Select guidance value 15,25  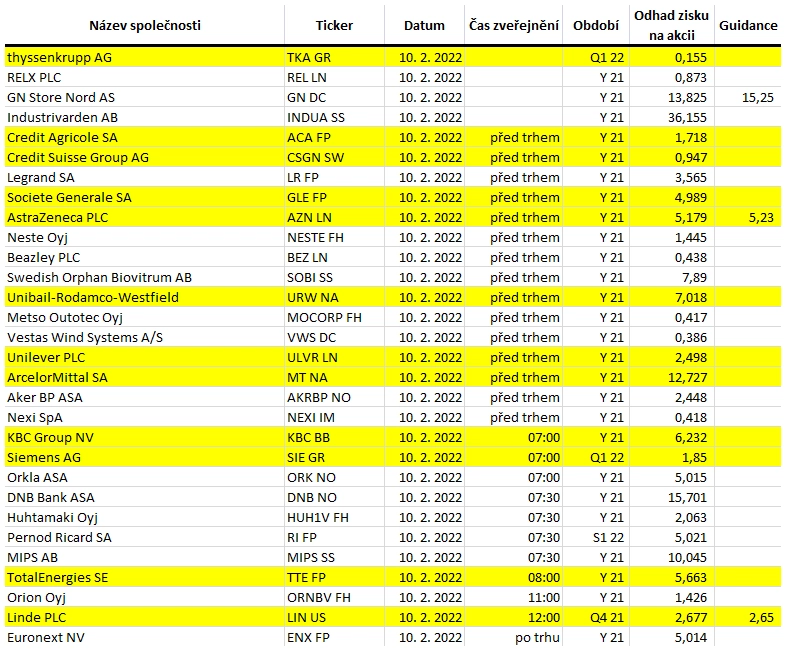[748, 97]
